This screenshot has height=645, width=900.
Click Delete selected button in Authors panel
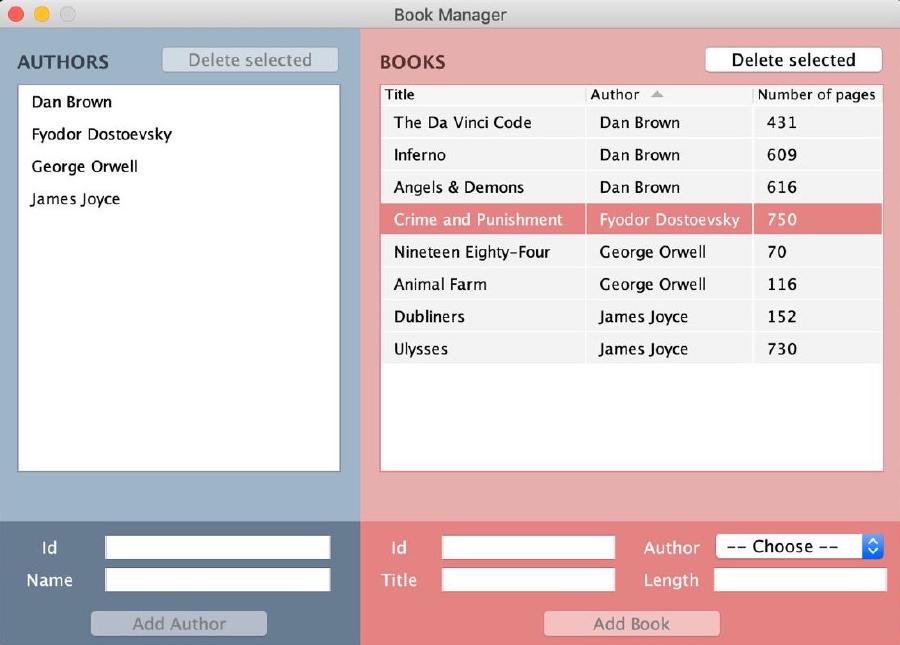point(250,60)
